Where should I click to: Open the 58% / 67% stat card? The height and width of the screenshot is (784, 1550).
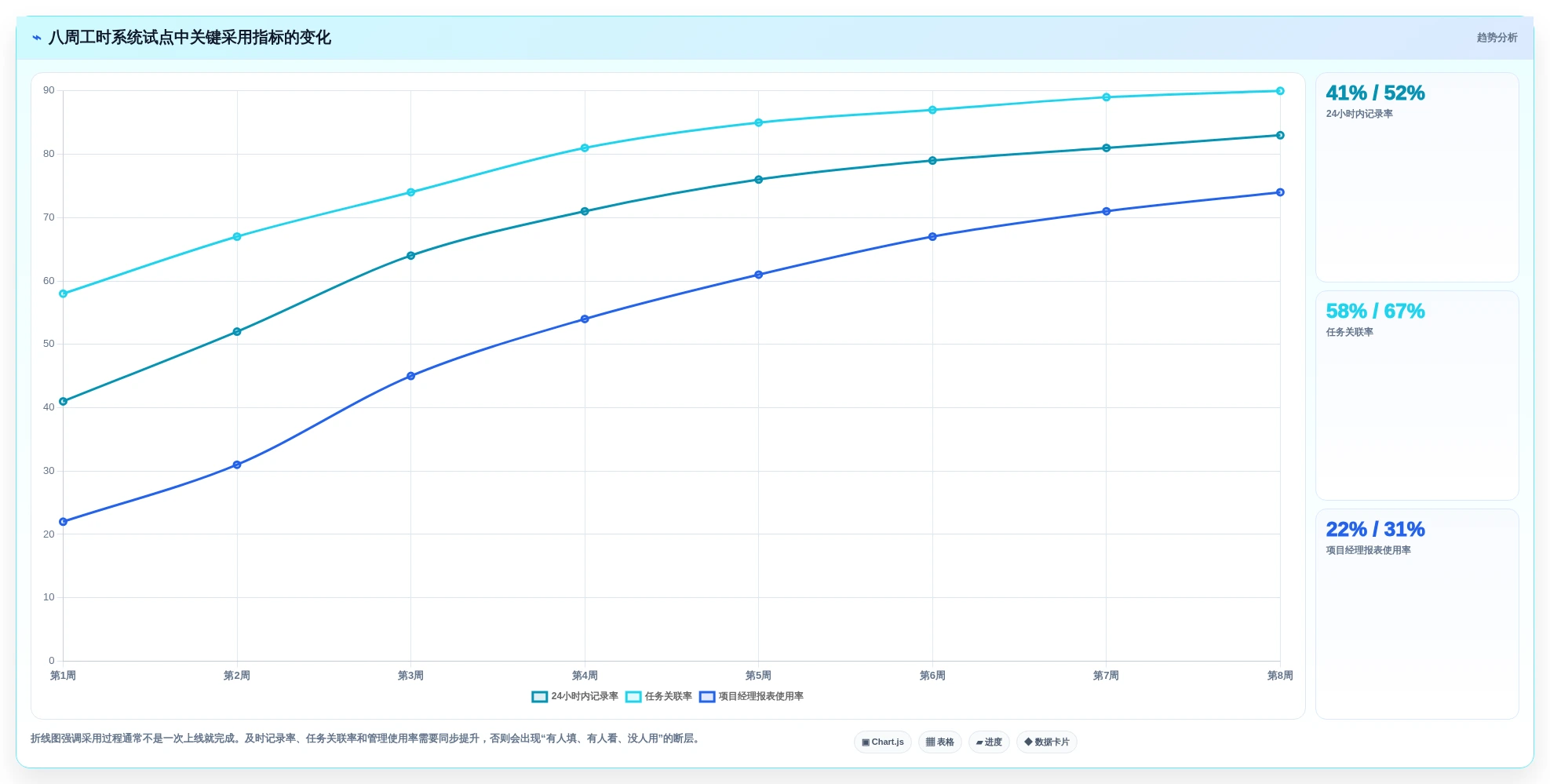1417,396
